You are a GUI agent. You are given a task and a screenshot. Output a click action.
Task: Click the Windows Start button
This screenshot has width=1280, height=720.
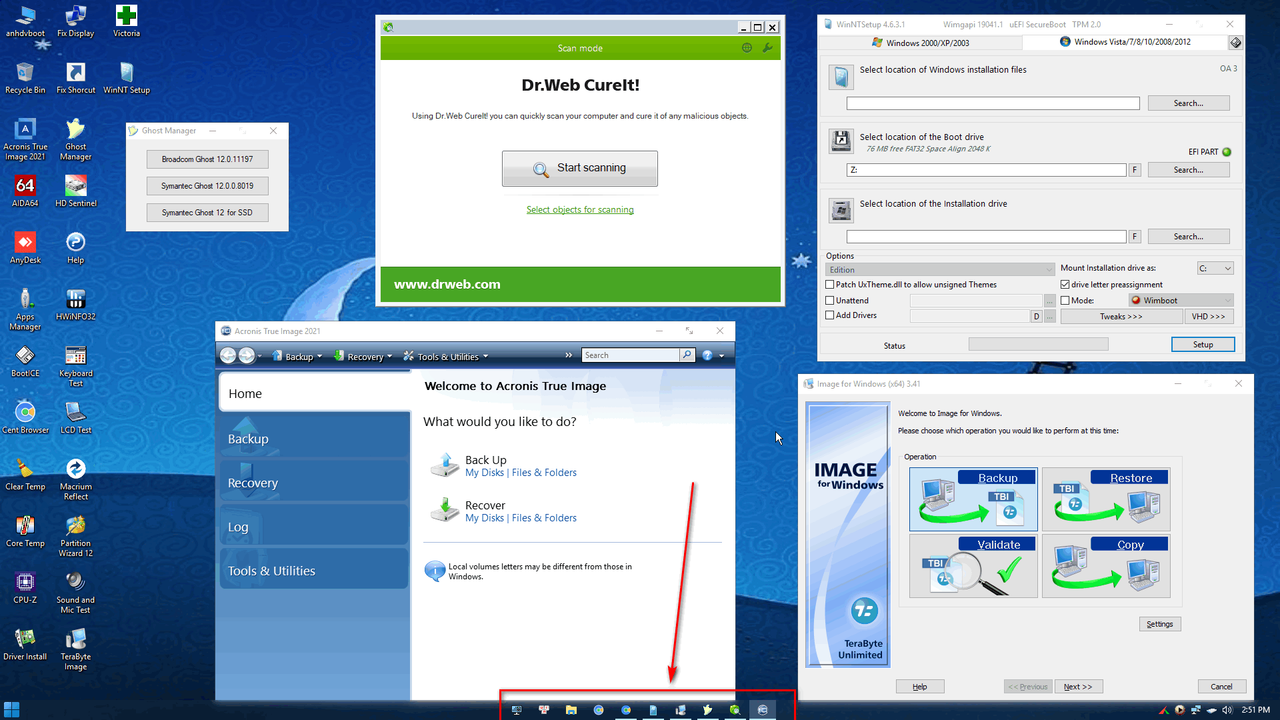click(14, 710)
